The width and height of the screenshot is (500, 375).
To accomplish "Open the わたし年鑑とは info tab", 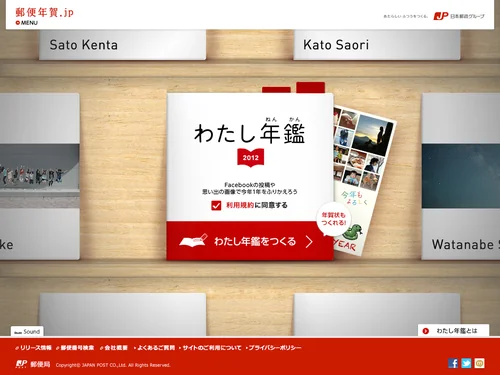I will [453, 331].
